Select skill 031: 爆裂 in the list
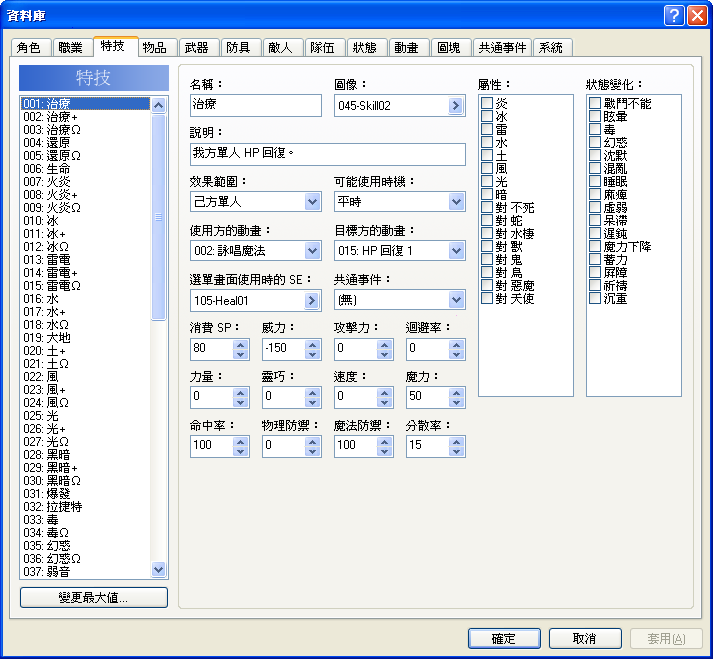The image size is (713, 659). click(x=85, y=493)
